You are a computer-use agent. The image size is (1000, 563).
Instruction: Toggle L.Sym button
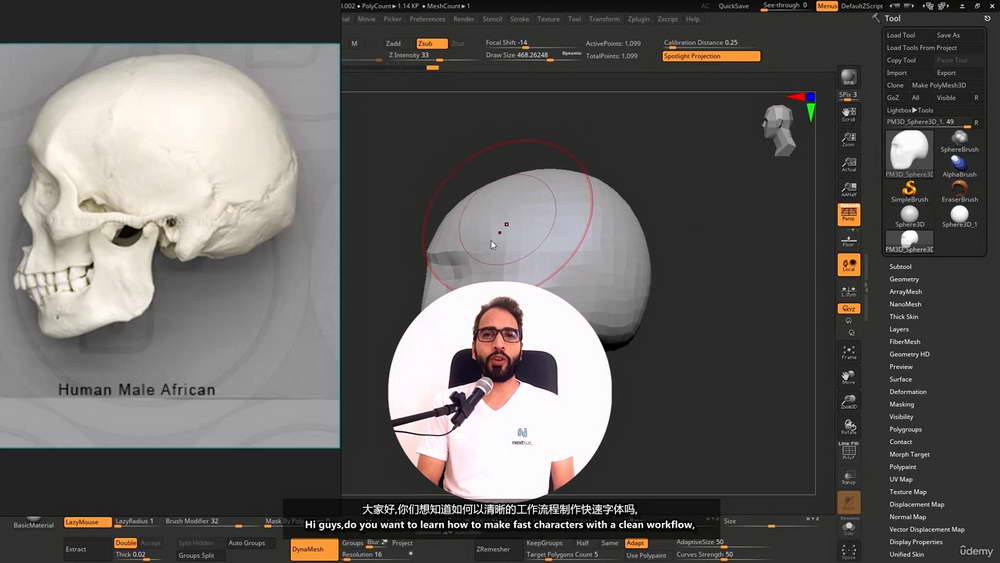[x=848, y=291]
